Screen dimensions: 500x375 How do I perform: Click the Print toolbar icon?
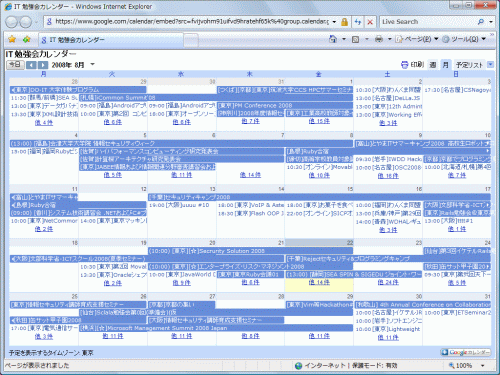pos(379,39)
